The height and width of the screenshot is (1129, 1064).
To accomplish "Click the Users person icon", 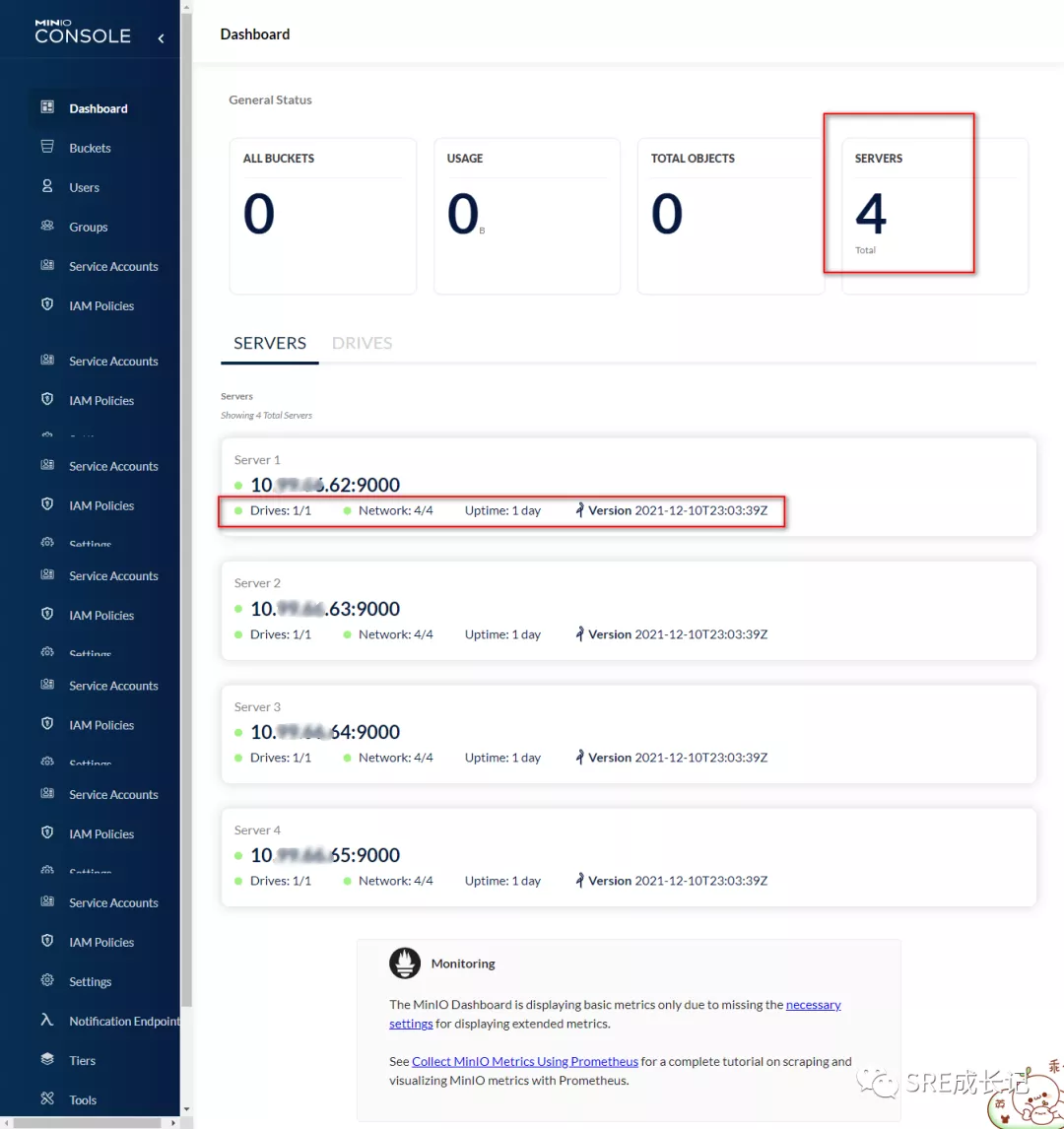I will coord(47,186).
